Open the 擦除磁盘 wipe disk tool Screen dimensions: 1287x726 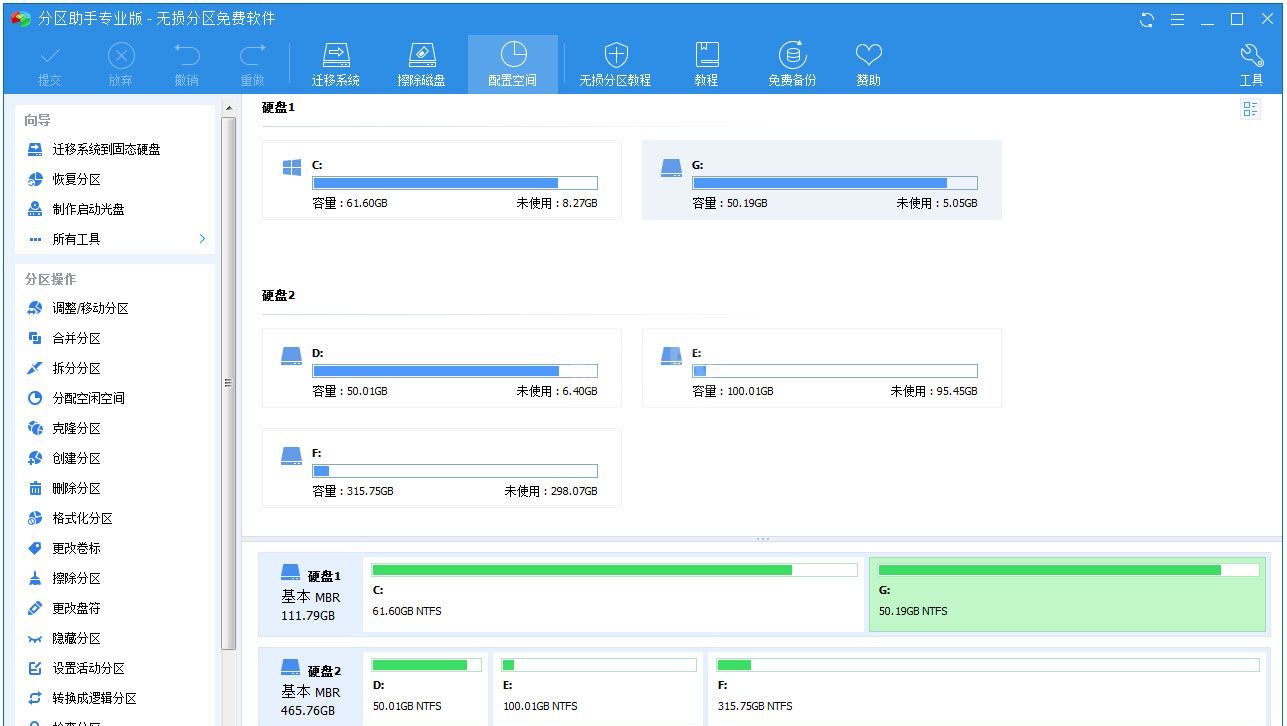[422, 65]
